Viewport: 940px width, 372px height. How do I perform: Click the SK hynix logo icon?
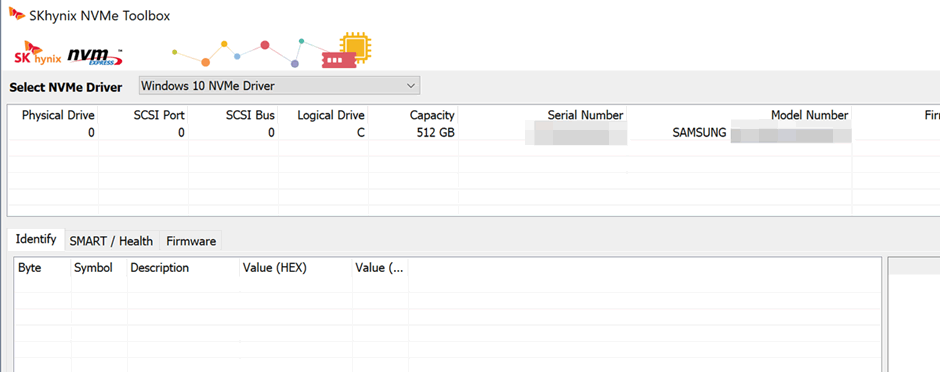(x=37, y=54)
